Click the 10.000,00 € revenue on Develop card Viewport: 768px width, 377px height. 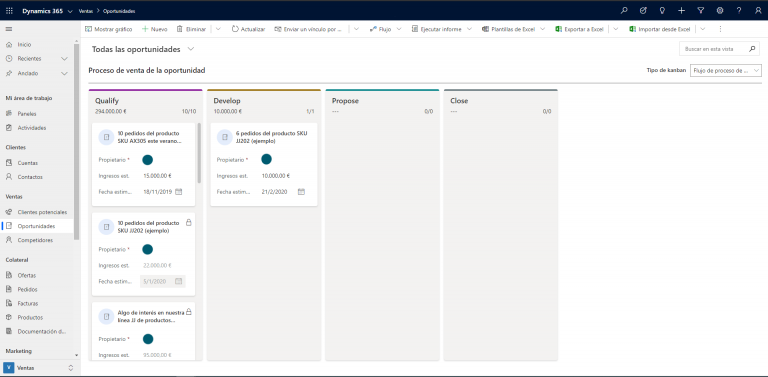tap(276, 176)
